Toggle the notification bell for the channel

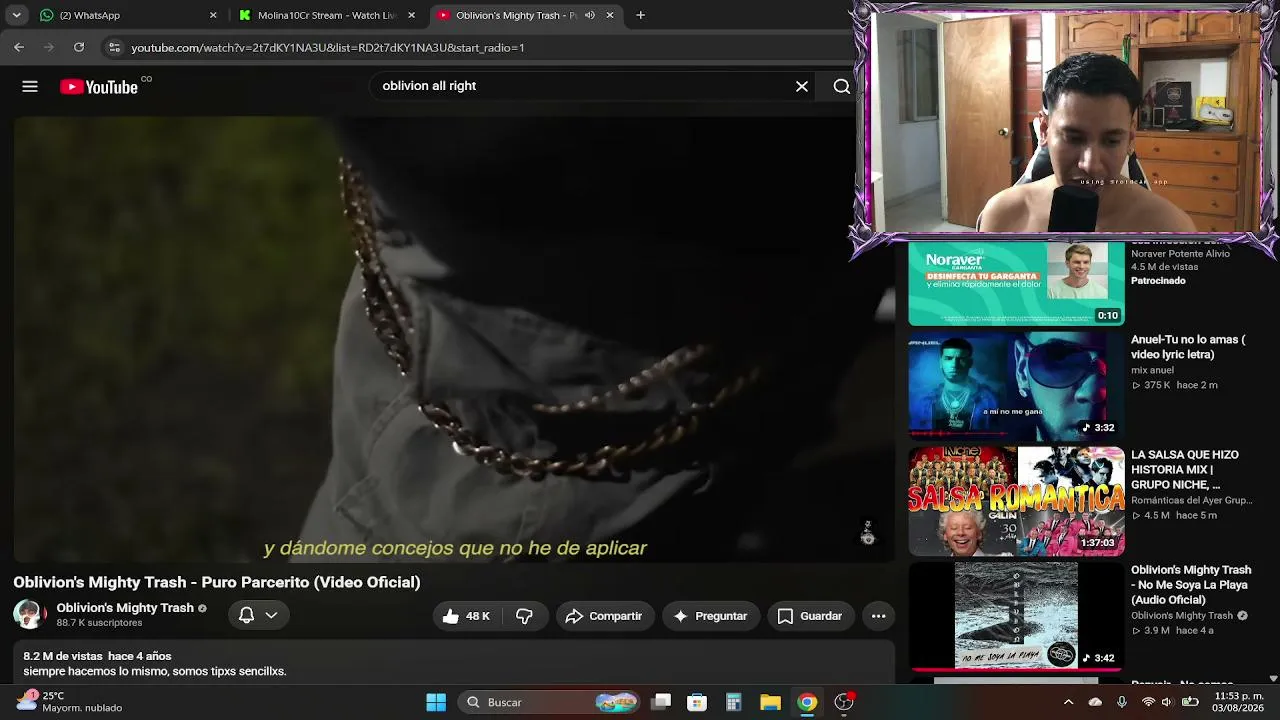257,616
